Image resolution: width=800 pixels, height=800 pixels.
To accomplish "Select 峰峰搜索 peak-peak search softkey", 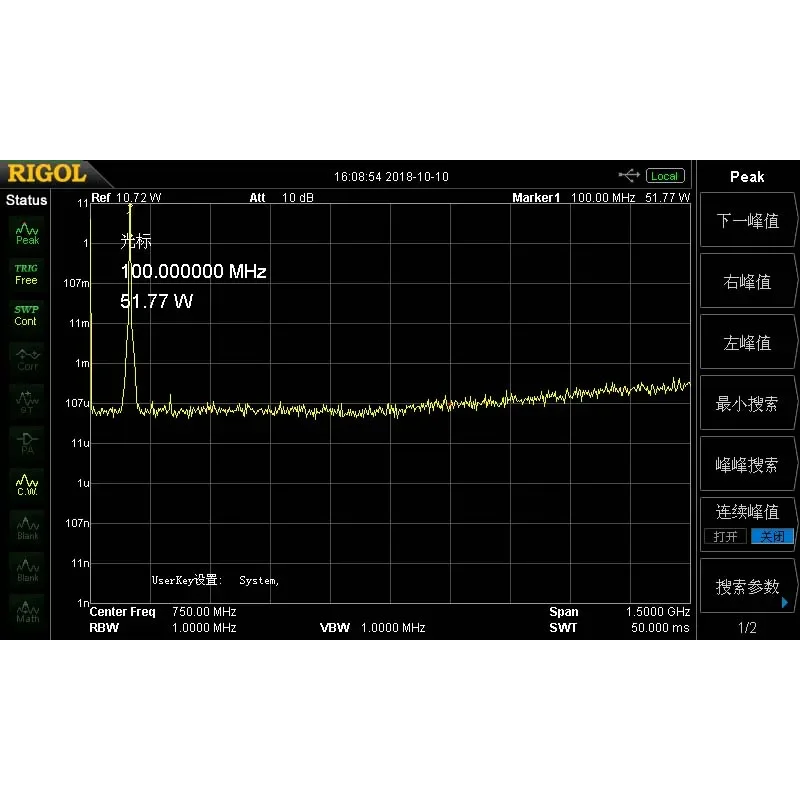I will pos(747,464).
